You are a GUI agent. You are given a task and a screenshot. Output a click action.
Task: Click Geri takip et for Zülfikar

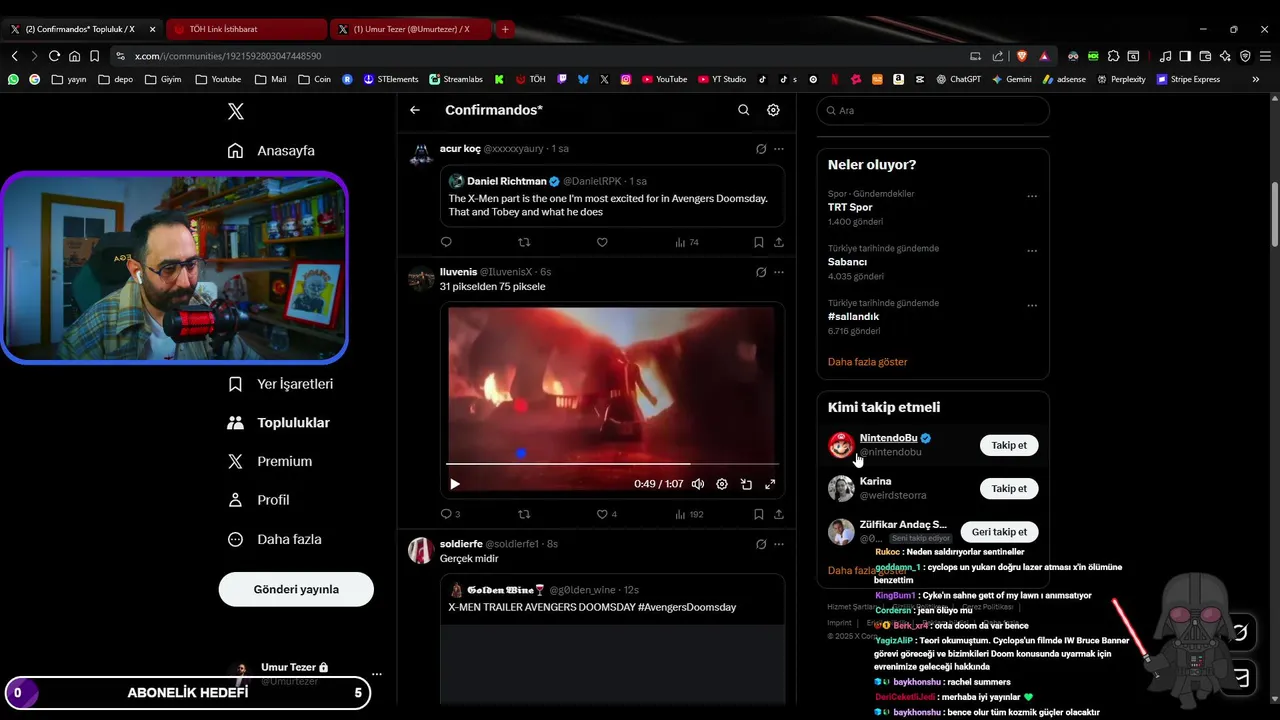coord(999,532)
